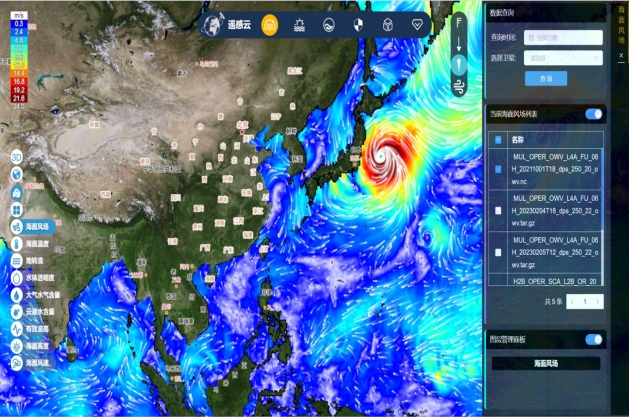Click the heart-shaped icon in top toolbar
Image resolution: width=629 pixels, height=417 pixels.
(417, 25)
